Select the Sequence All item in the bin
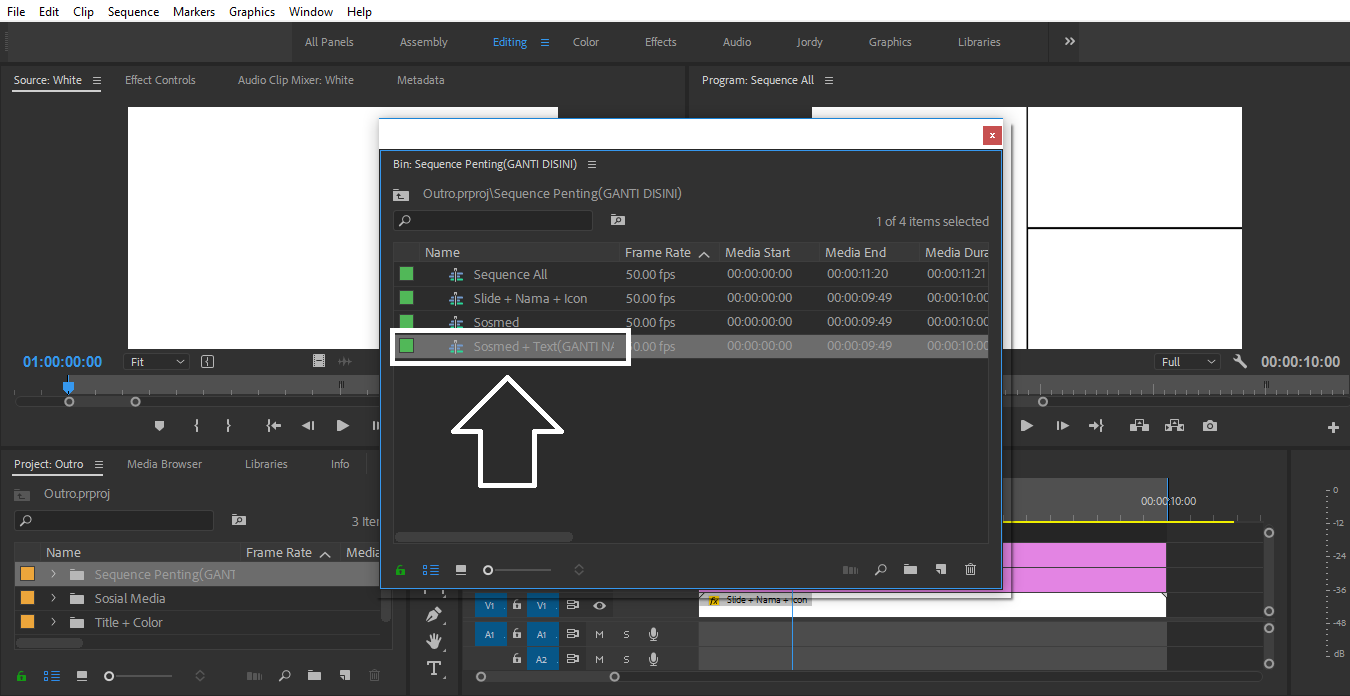The width and height of the screenshot is (1350, 696). click(x=510, y=274)
